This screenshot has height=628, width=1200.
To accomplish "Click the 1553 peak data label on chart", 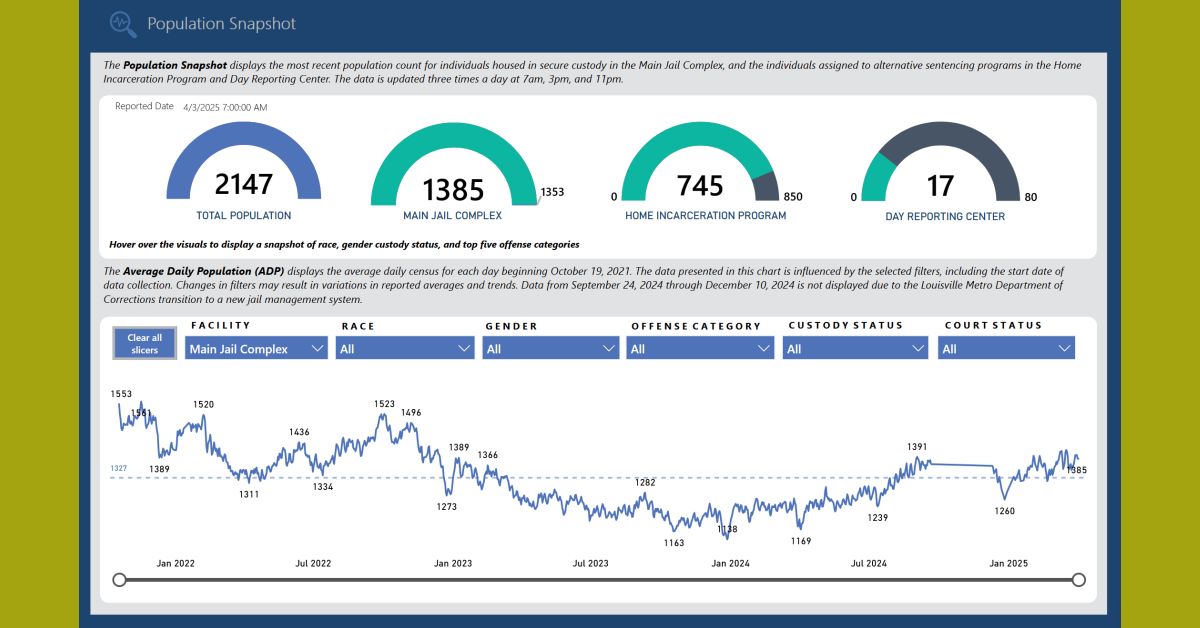I will 121,395.
